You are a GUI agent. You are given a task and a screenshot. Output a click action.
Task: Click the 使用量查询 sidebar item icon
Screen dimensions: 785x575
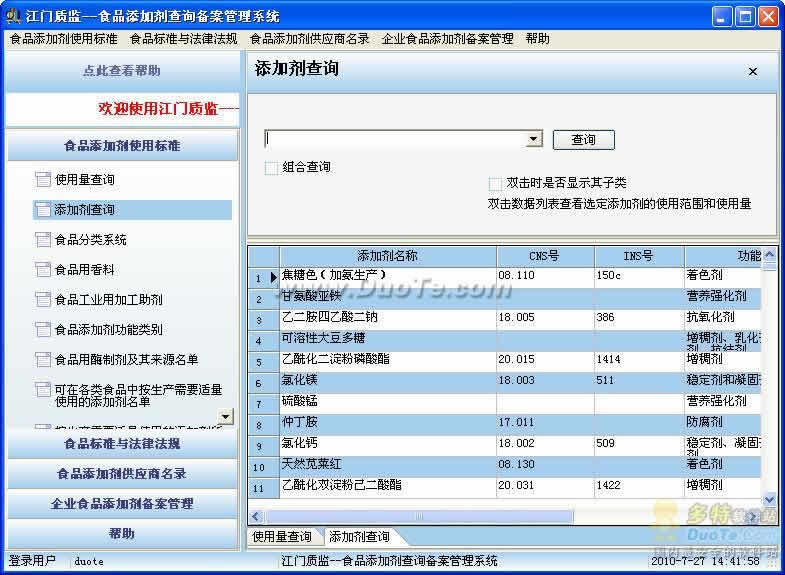click(43, 180)
